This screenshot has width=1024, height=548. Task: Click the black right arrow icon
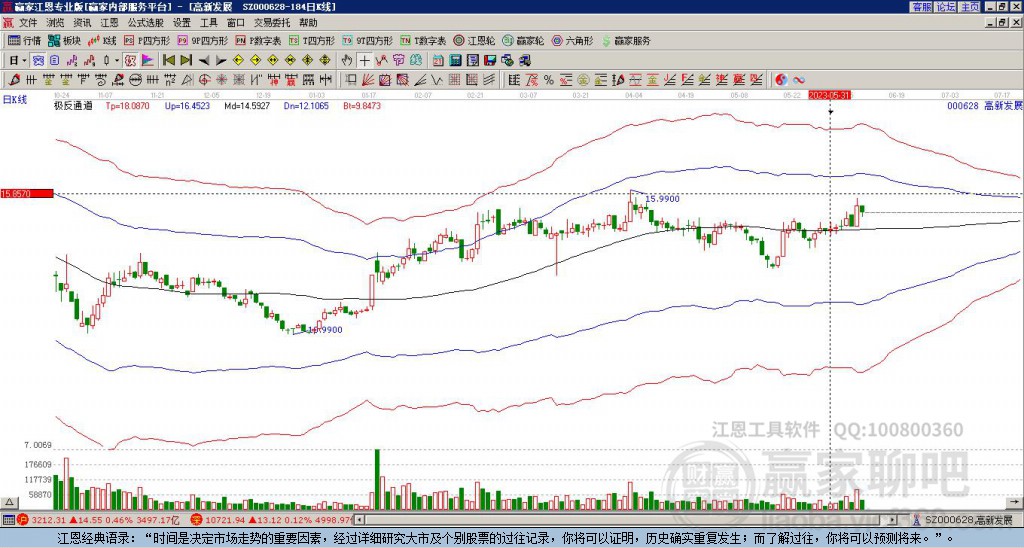221,61
